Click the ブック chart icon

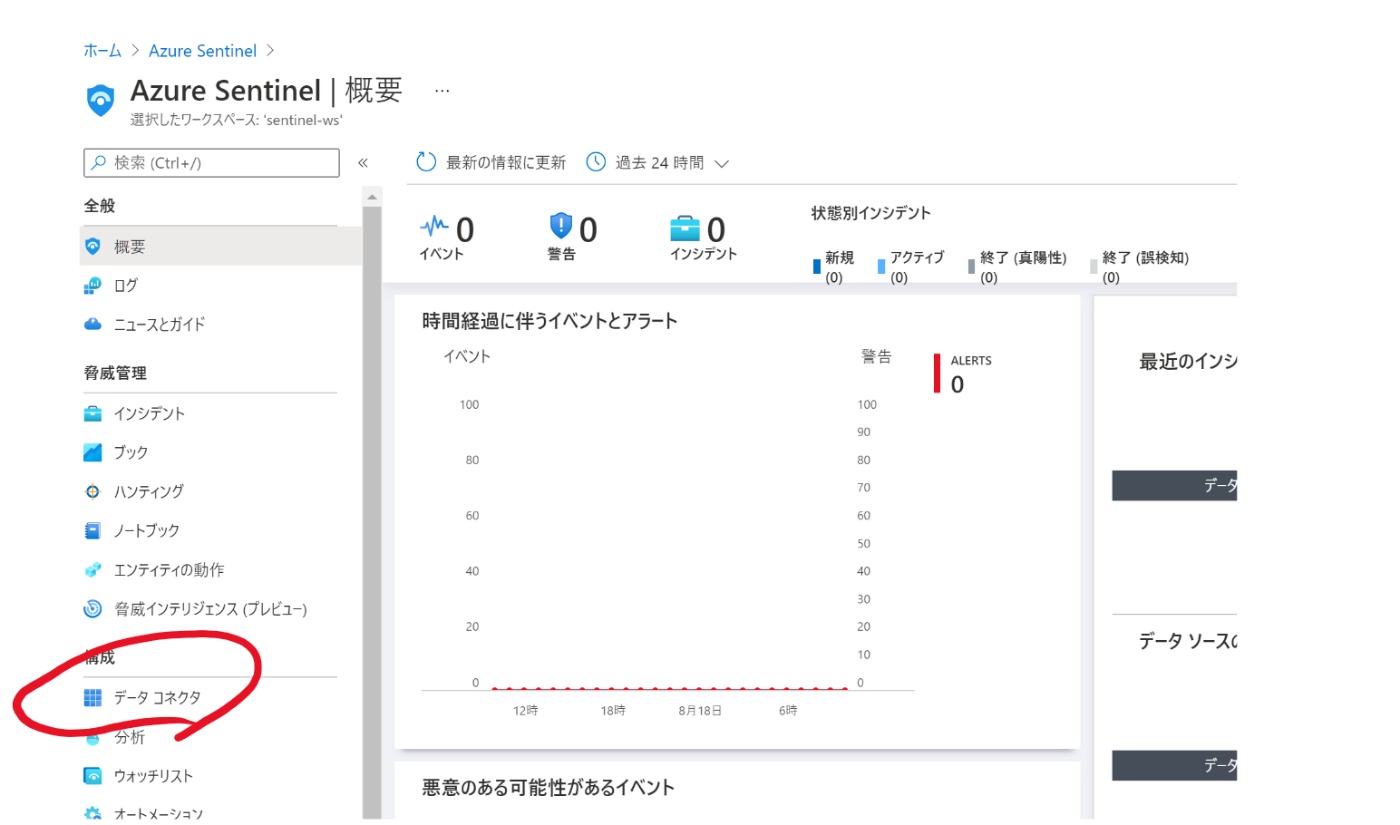click(93, 452)
